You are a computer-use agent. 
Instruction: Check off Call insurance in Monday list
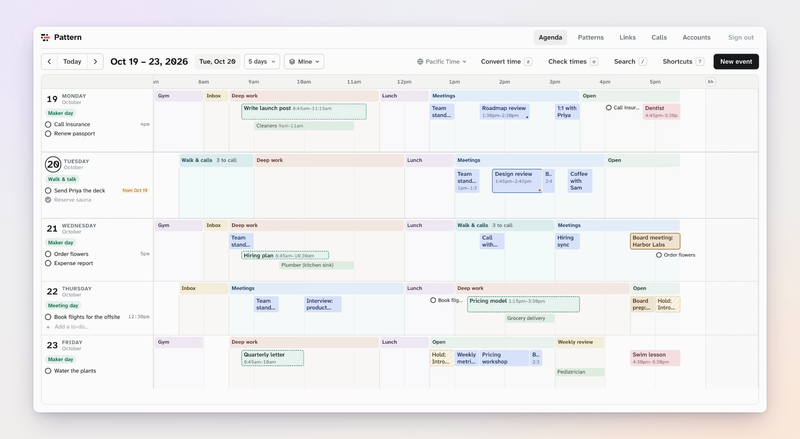48,124
